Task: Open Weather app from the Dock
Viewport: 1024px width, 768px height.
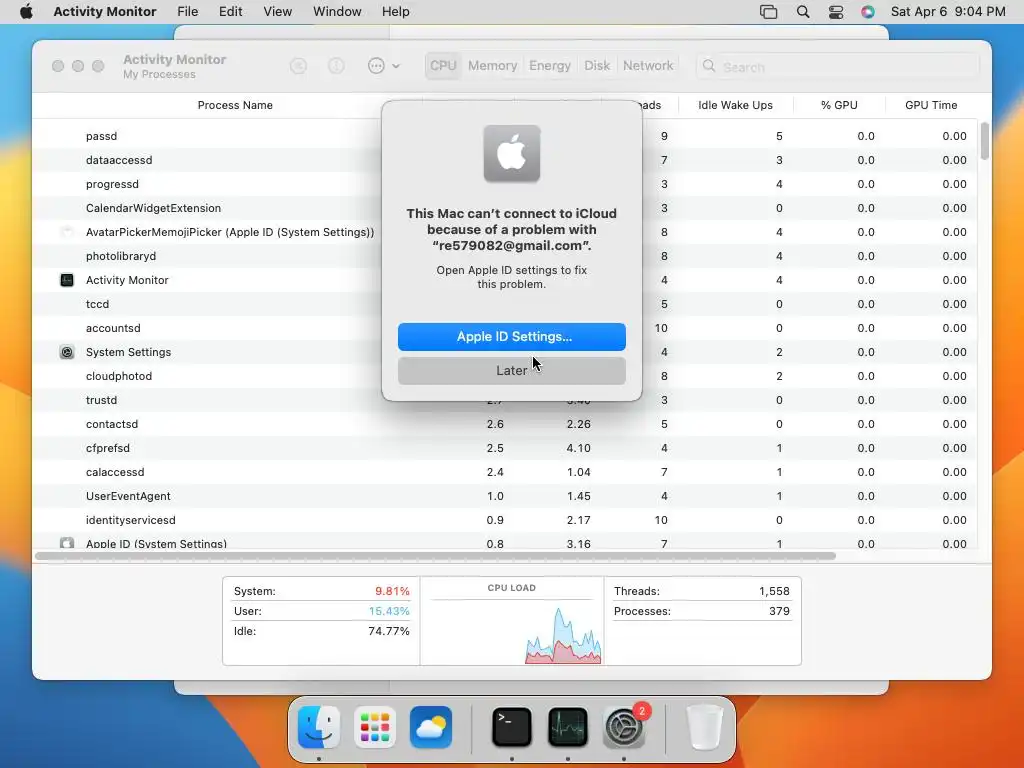Action: tap(431, 727)
